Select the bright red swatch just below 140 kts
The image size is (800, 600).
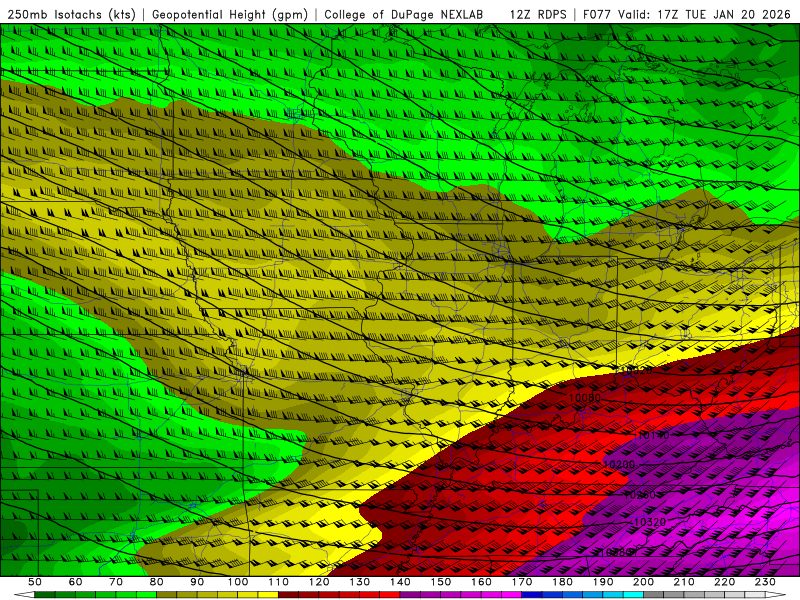pyautogui.click(x=390, y=594)
